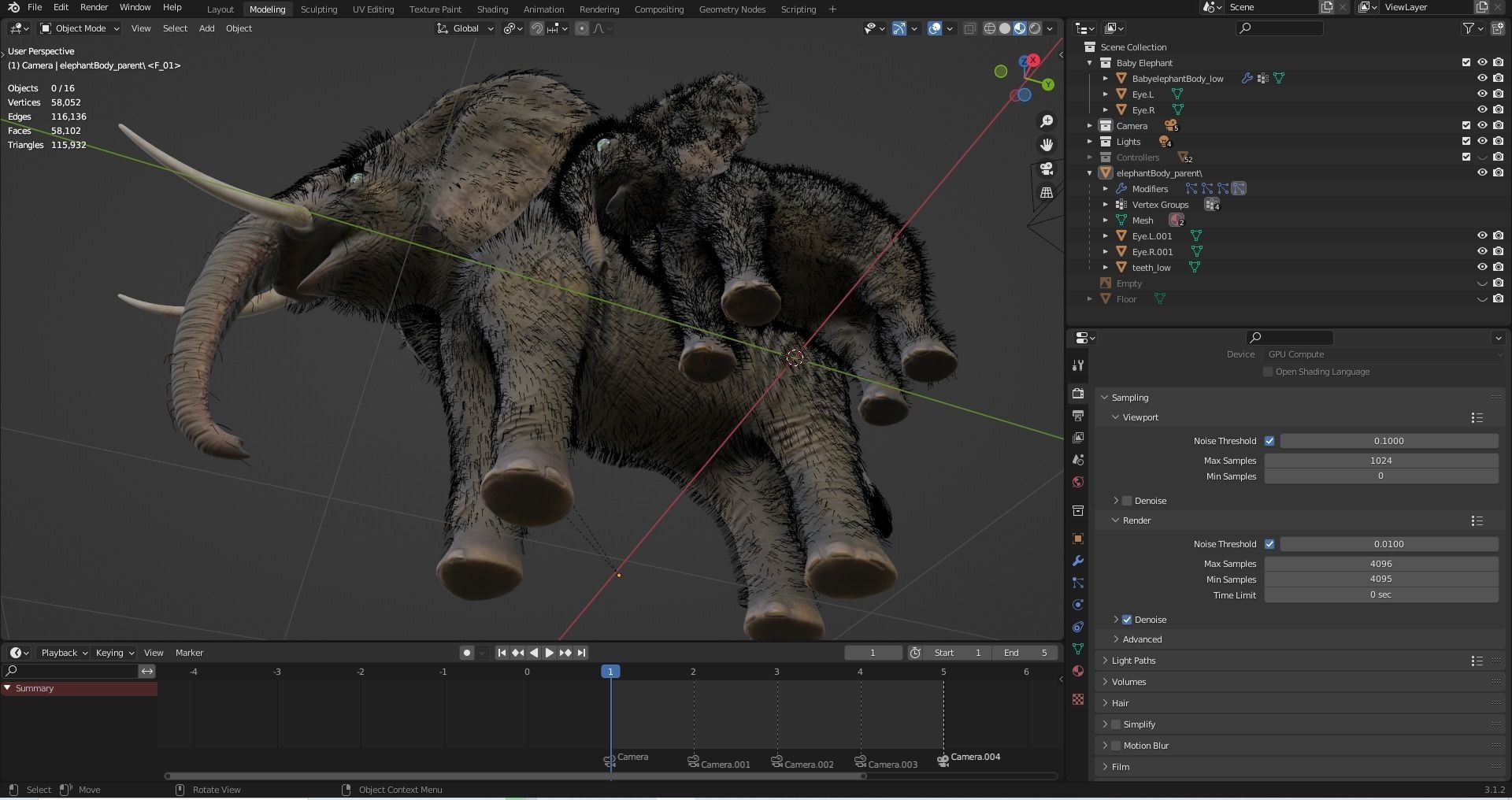Open the viewport Add menu
Screen dimensions: 1512x800
coord(206,28)
